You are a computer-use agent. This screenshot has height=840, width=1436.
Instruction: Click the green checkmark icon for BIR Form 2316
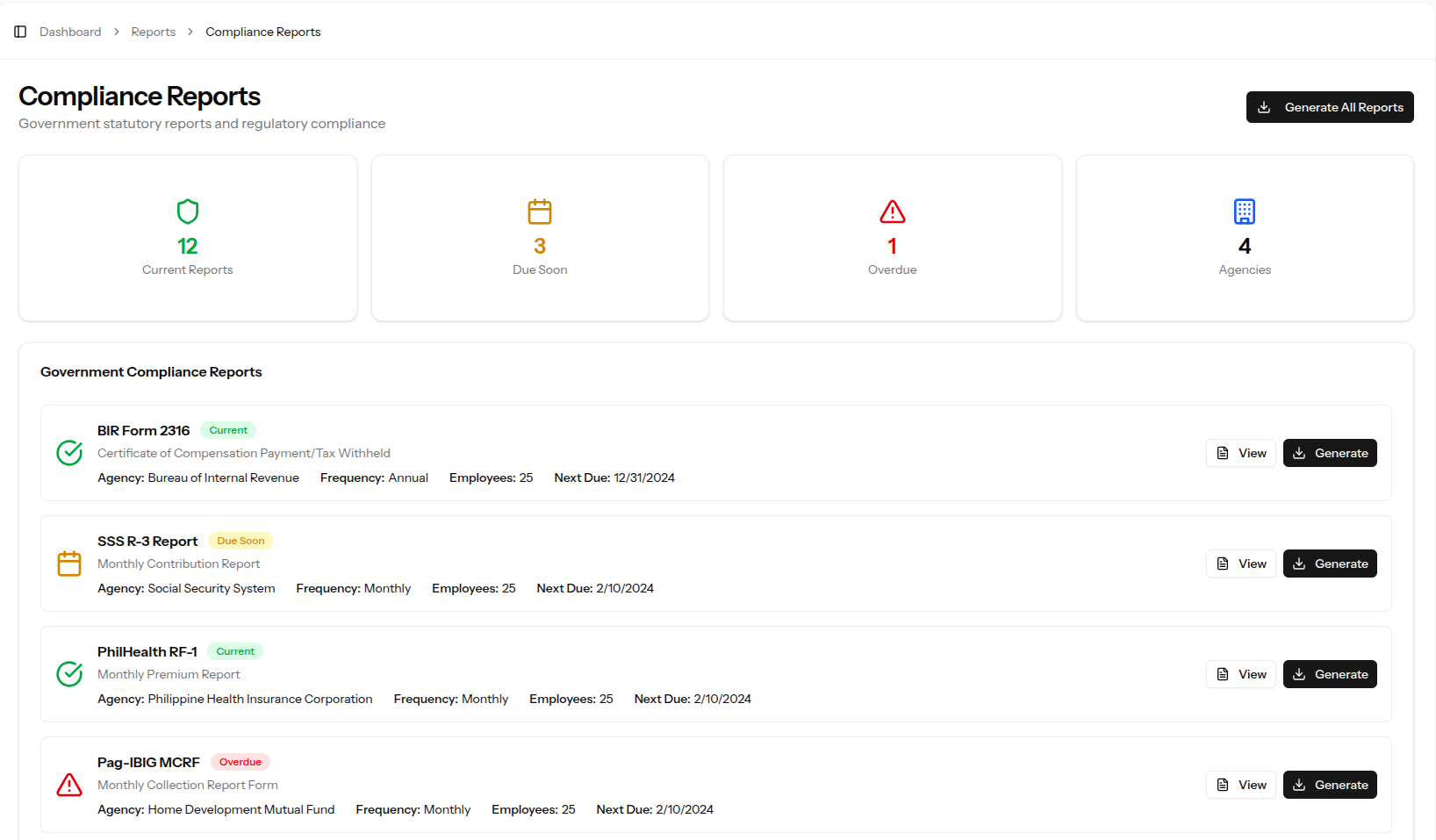[69, 453]
